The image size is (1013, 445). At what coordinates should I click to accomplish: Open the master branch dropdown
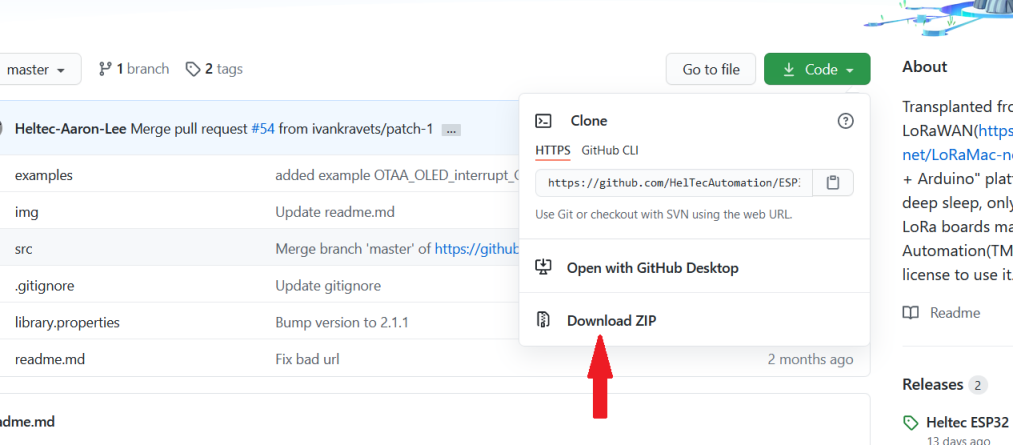point(36,69)
